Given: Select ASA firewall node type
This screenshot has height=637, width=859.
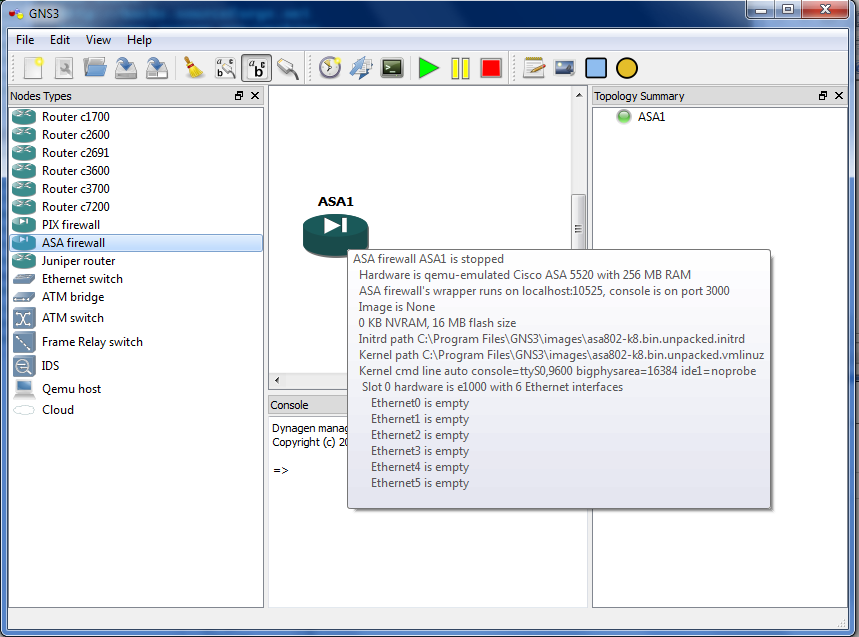Looking at the screenshot, I should point(136,243).
